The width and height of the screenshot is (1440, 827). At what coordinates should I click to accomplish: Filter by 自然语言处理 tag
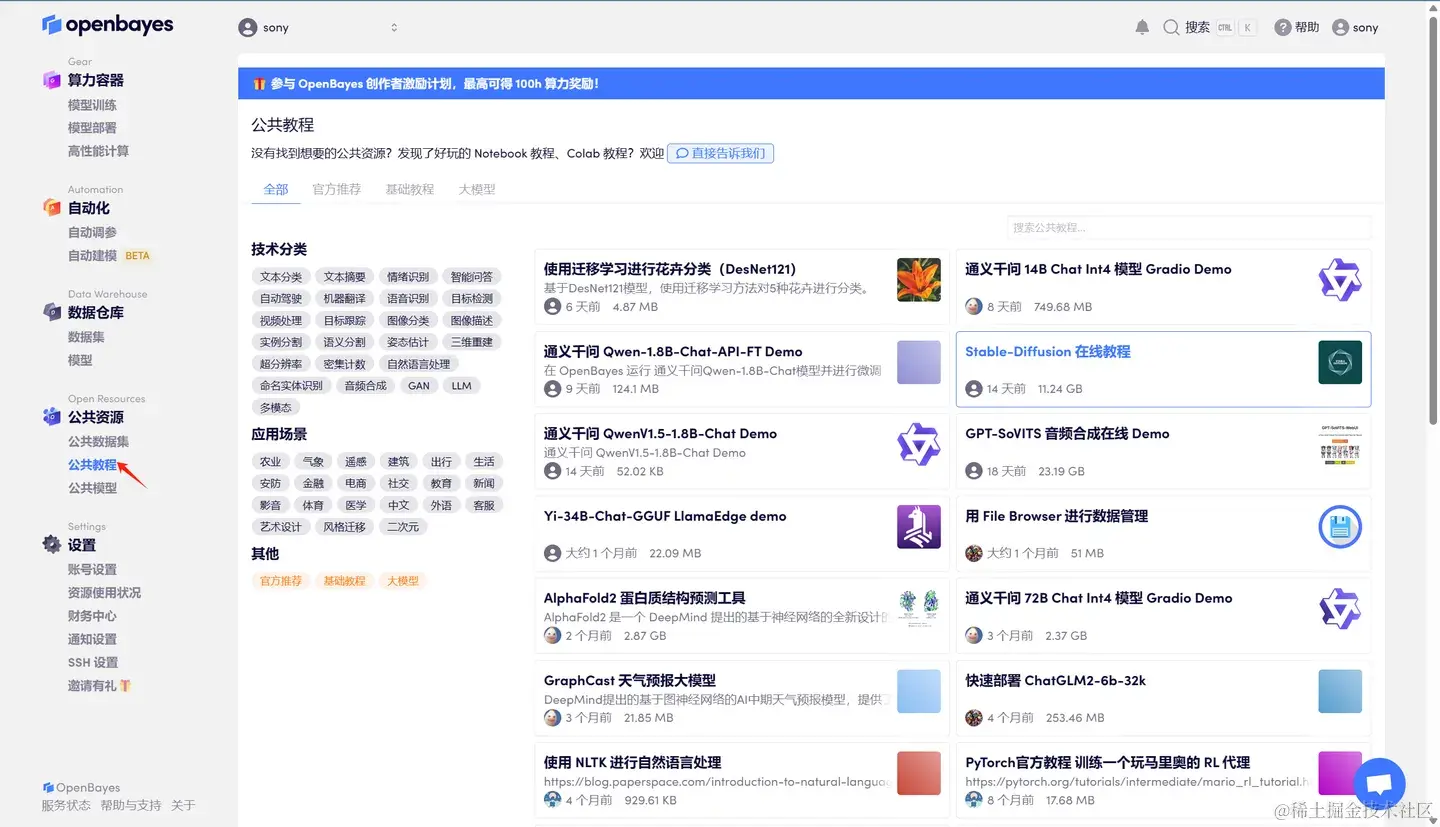coord(419,364)
